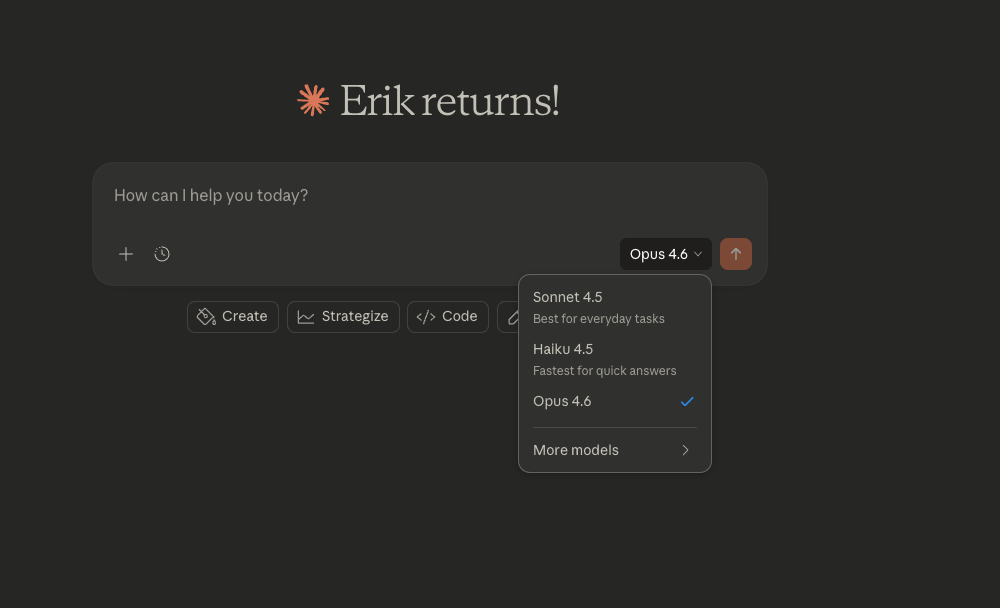Click the partially hidden pencil chip icon

pos(512,317)
